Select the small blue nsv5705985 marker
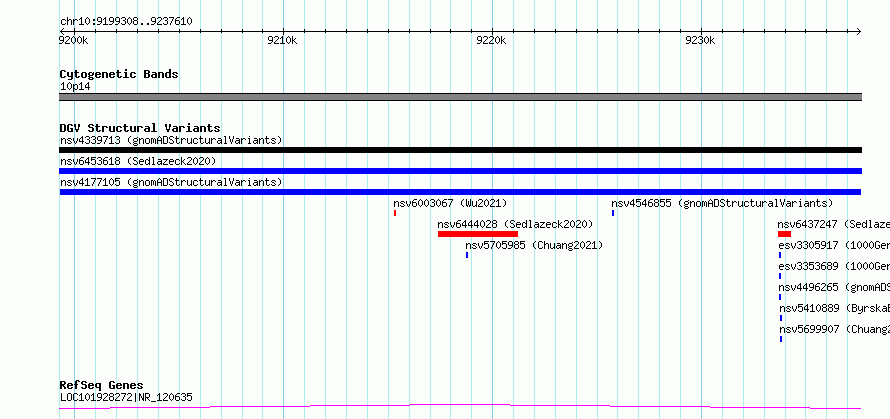 pyautogui.click(x=467, y=255)
